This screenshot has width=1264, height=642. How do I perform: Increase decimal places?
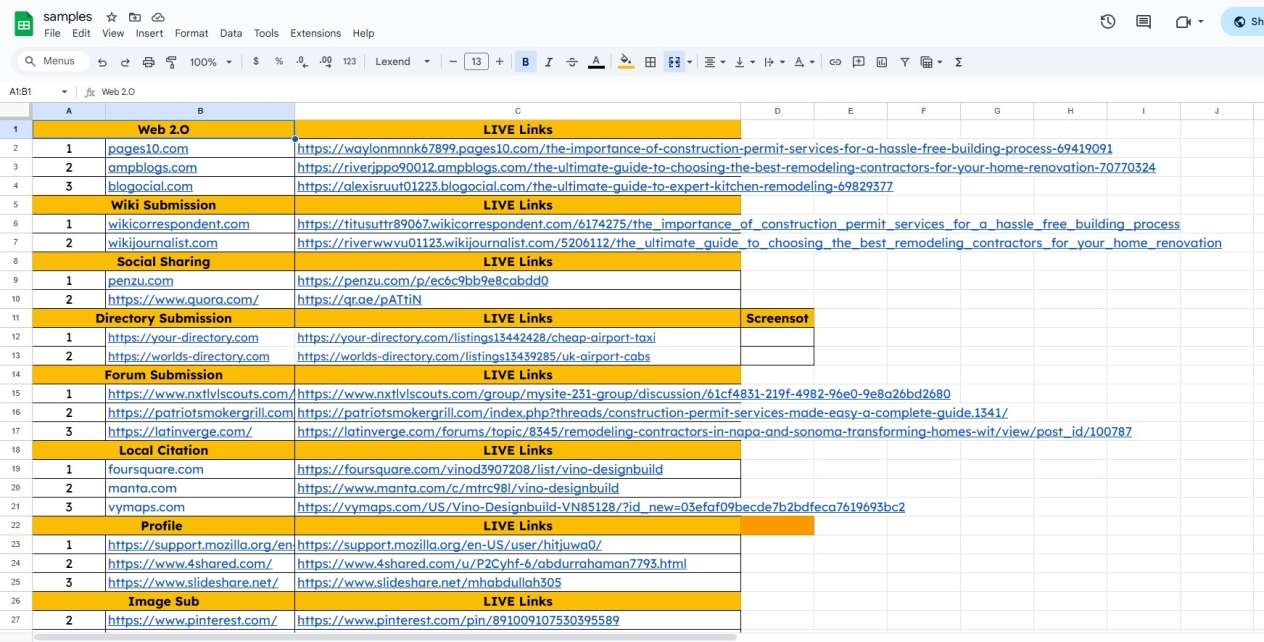[x=325, y=61]
